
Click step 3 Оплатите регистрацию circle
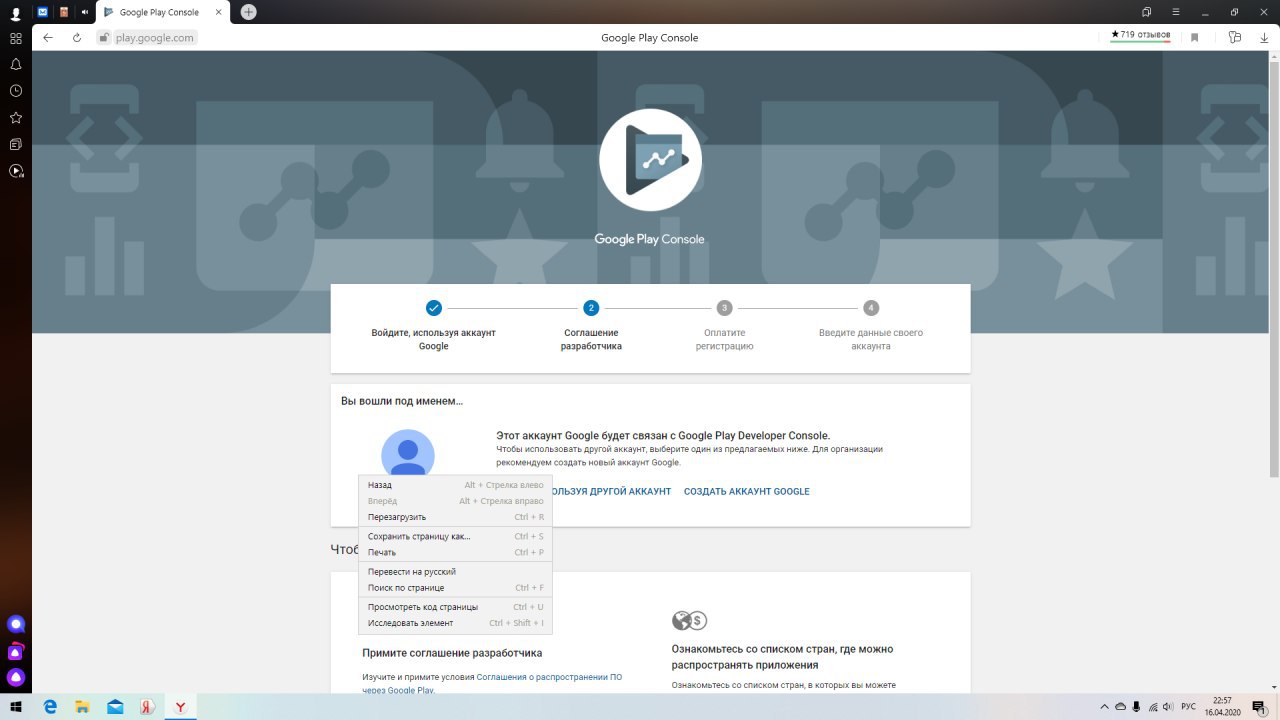724,308
